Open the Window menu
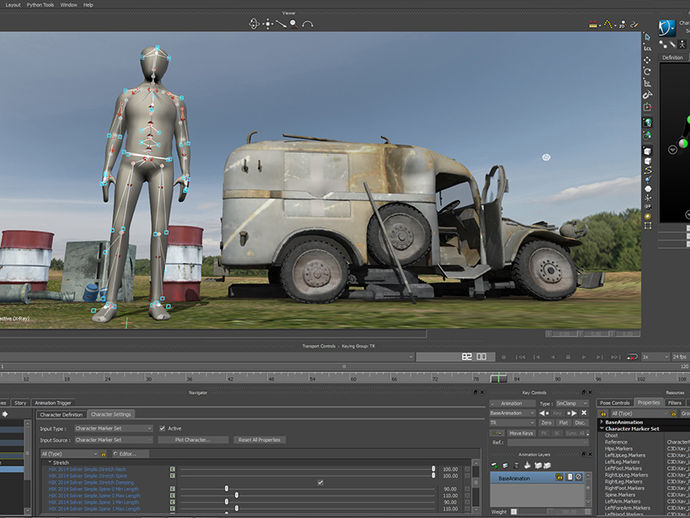 point(69,5)
